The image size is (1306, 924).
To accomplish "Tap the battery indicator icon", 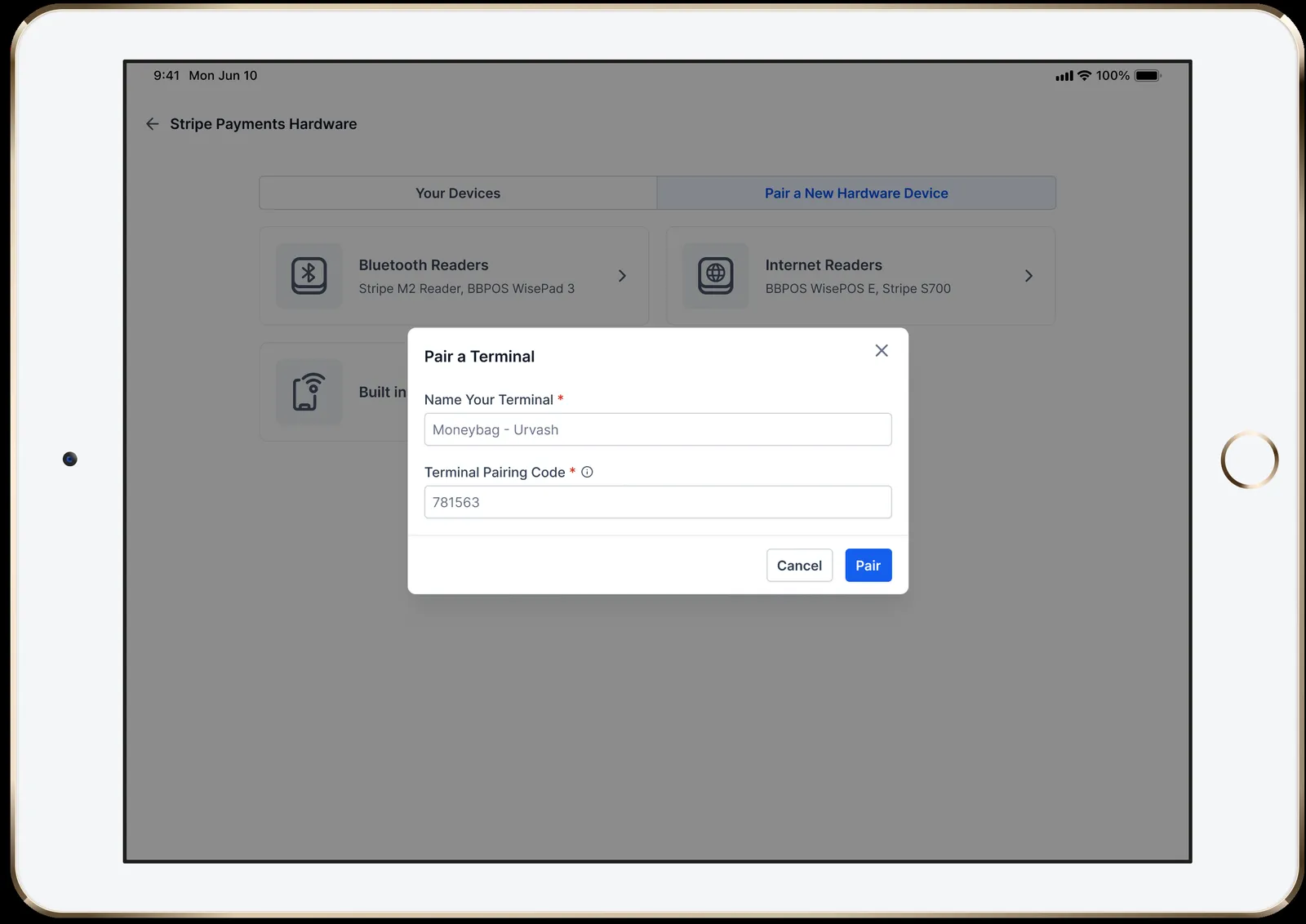I will [1148, 75].
